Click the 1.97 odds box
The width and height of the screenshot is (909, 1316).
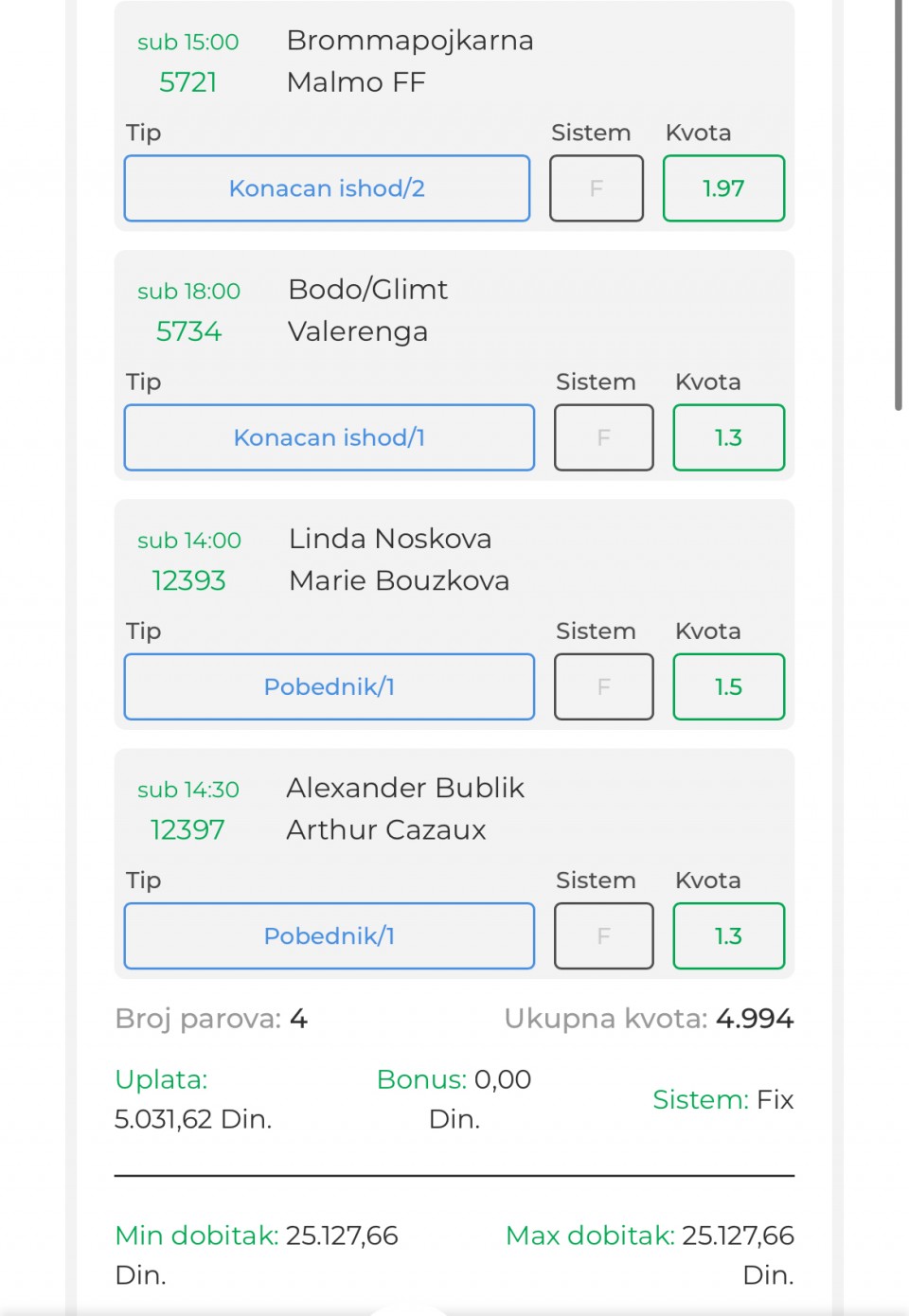click(724, 188)
